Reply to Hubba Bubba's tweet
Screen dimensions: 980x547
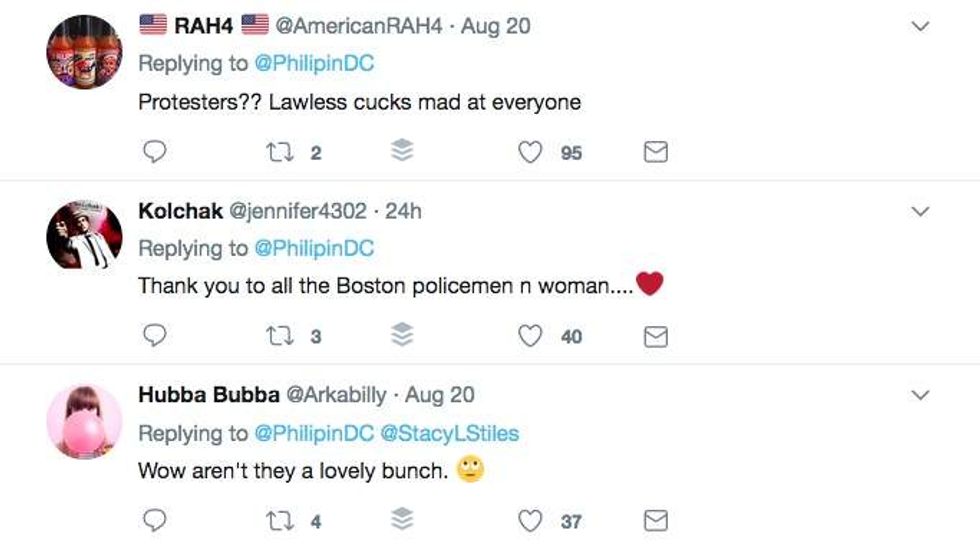pos(154,521)
